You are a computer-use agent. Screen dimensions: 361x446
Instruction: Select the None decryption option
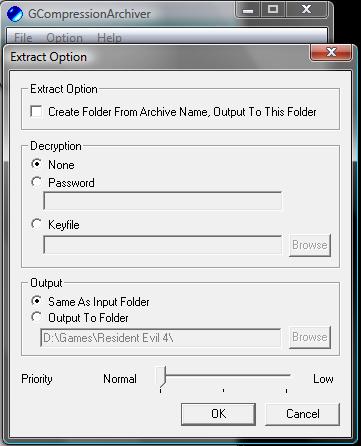36,164
